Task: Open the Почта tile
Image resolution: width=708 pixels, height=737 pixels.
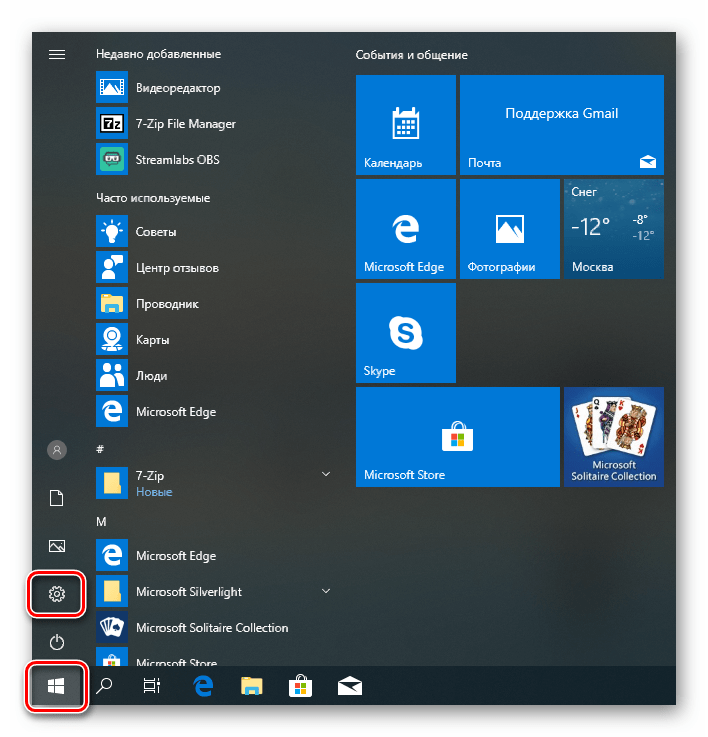Action: tap(562, 125)
